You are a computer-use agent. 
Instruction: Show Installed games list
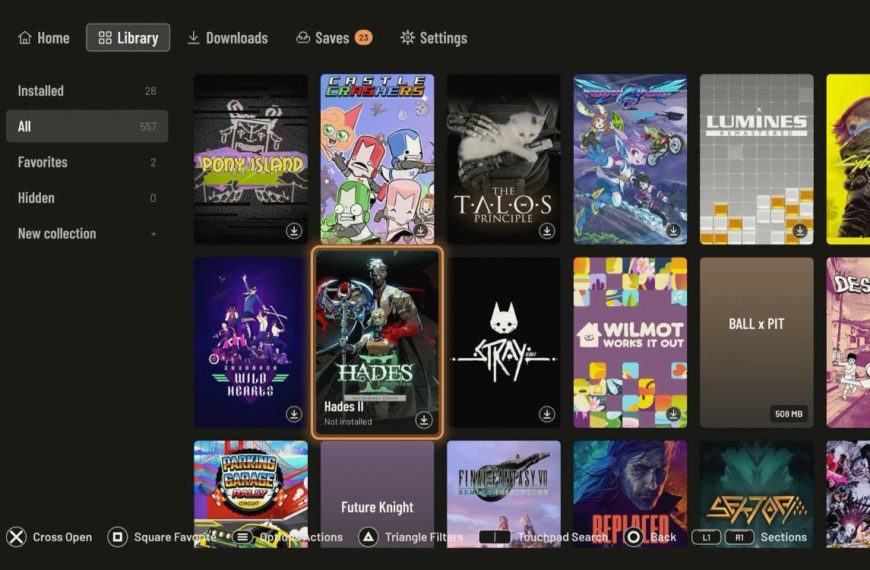coord(87,90)
